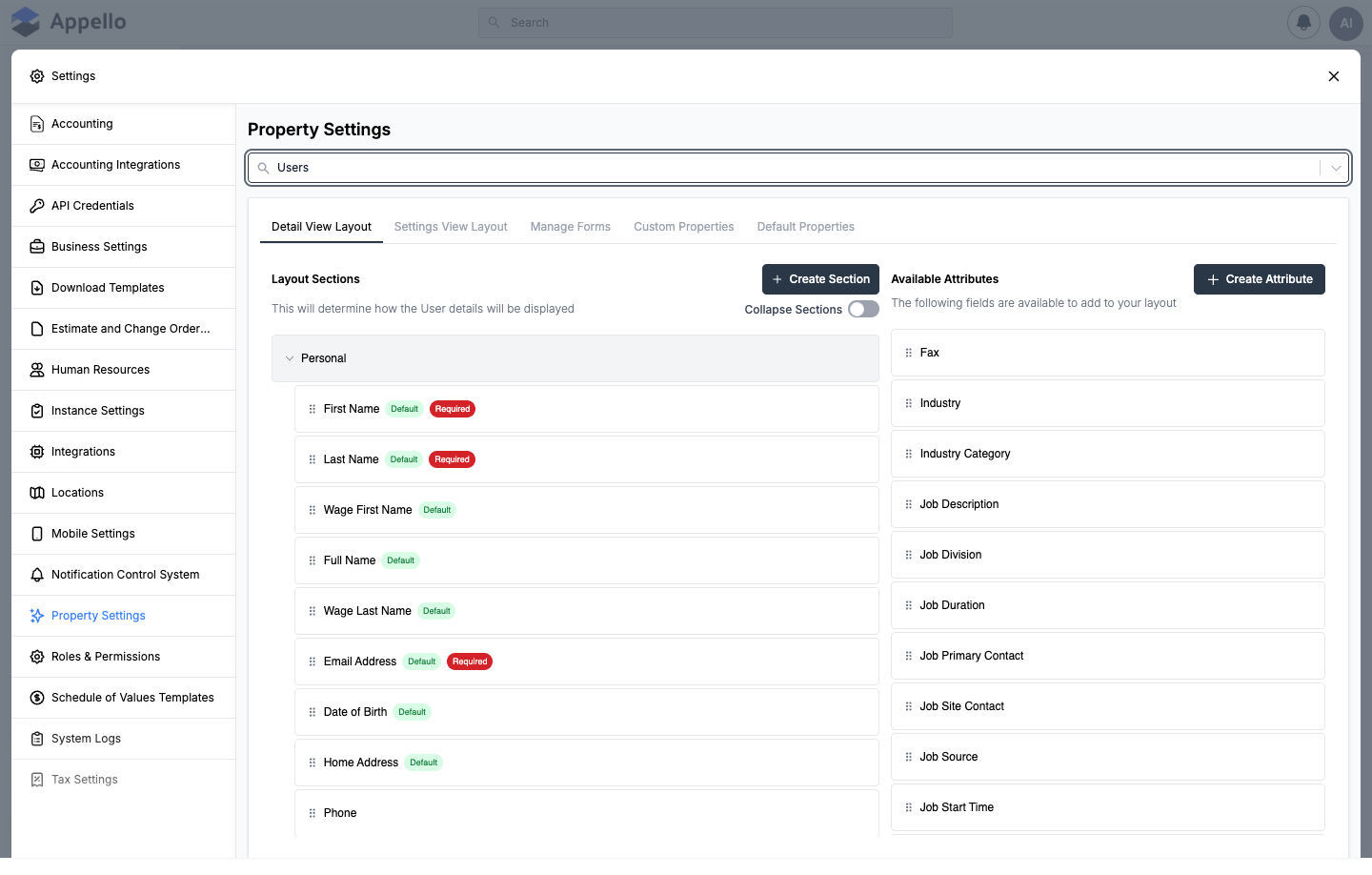Click the Notification Control System bell icon
Image resolution: width=1372 pixels, height=875 pixels.
(37, 575)
